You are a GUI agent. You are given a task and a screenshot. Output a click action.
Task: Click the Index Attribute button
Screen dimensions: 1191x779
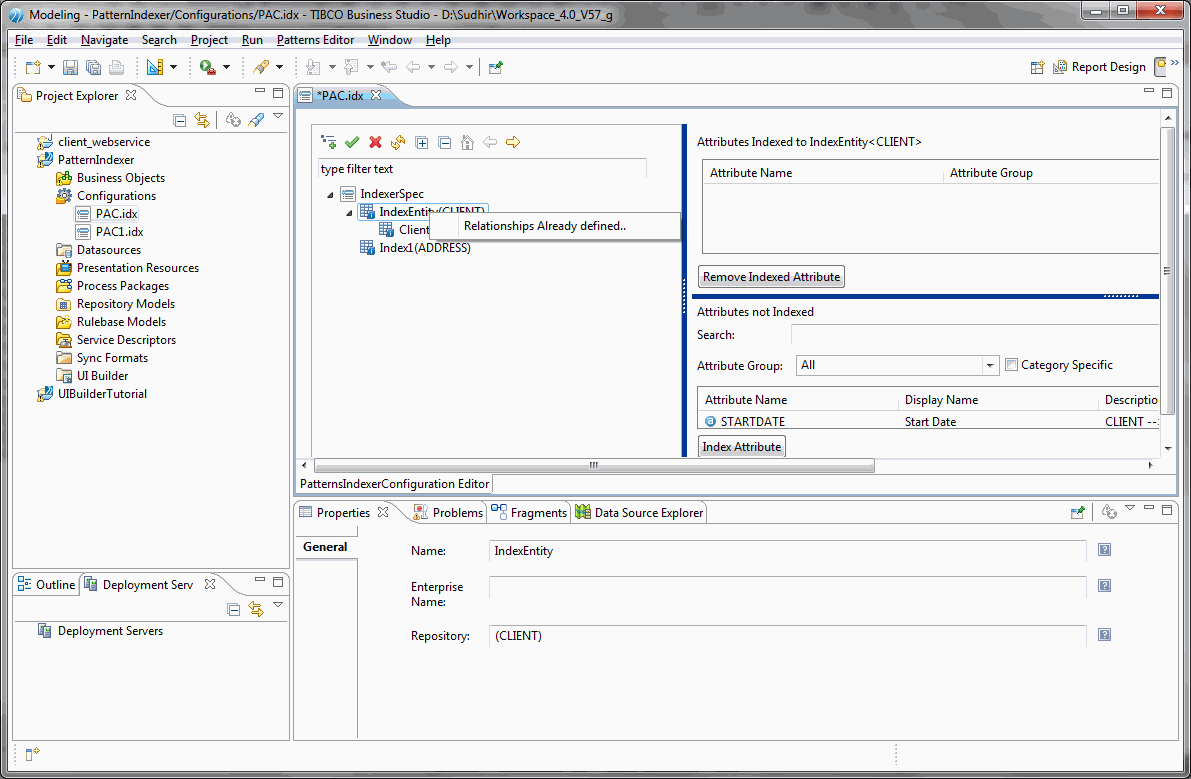click(x=741, y=446)
